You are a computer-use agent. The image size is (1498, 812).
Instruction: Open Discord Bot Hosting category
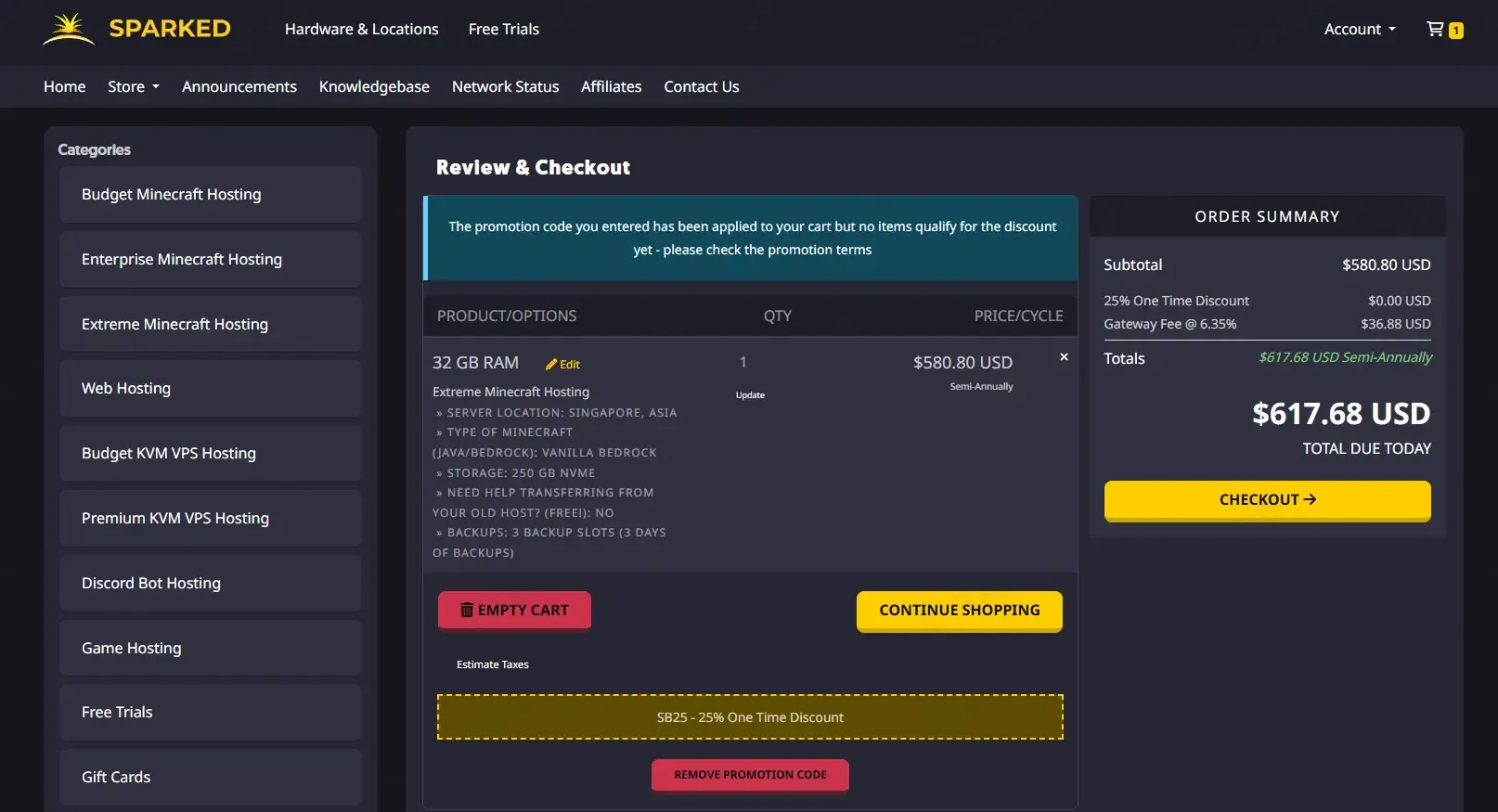211,584
